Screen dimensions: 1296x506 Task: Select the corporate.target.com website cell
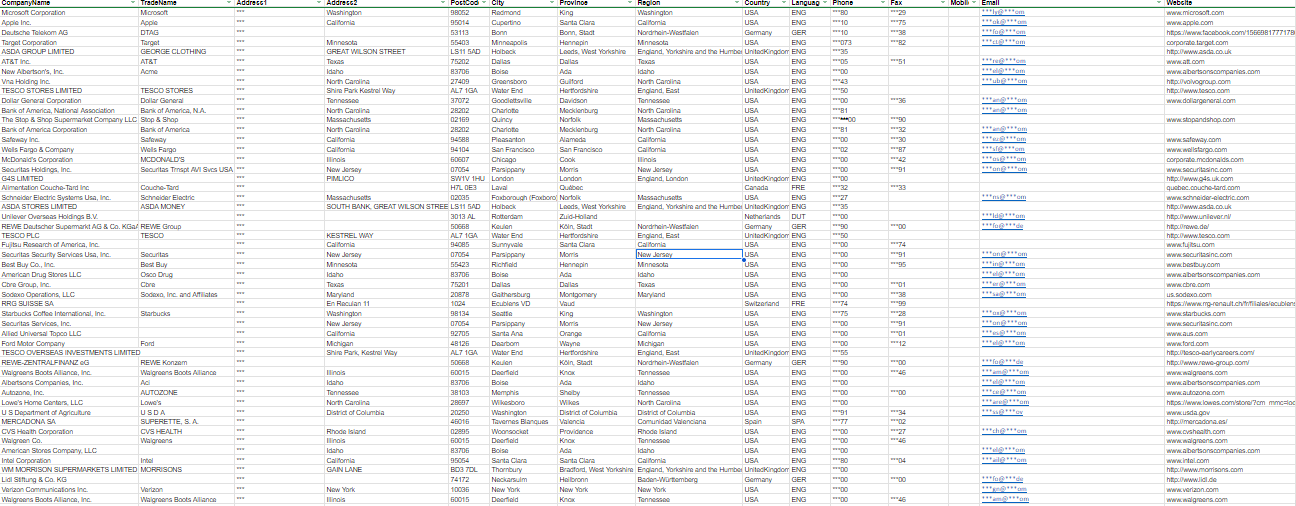(x=1230, y=43)
